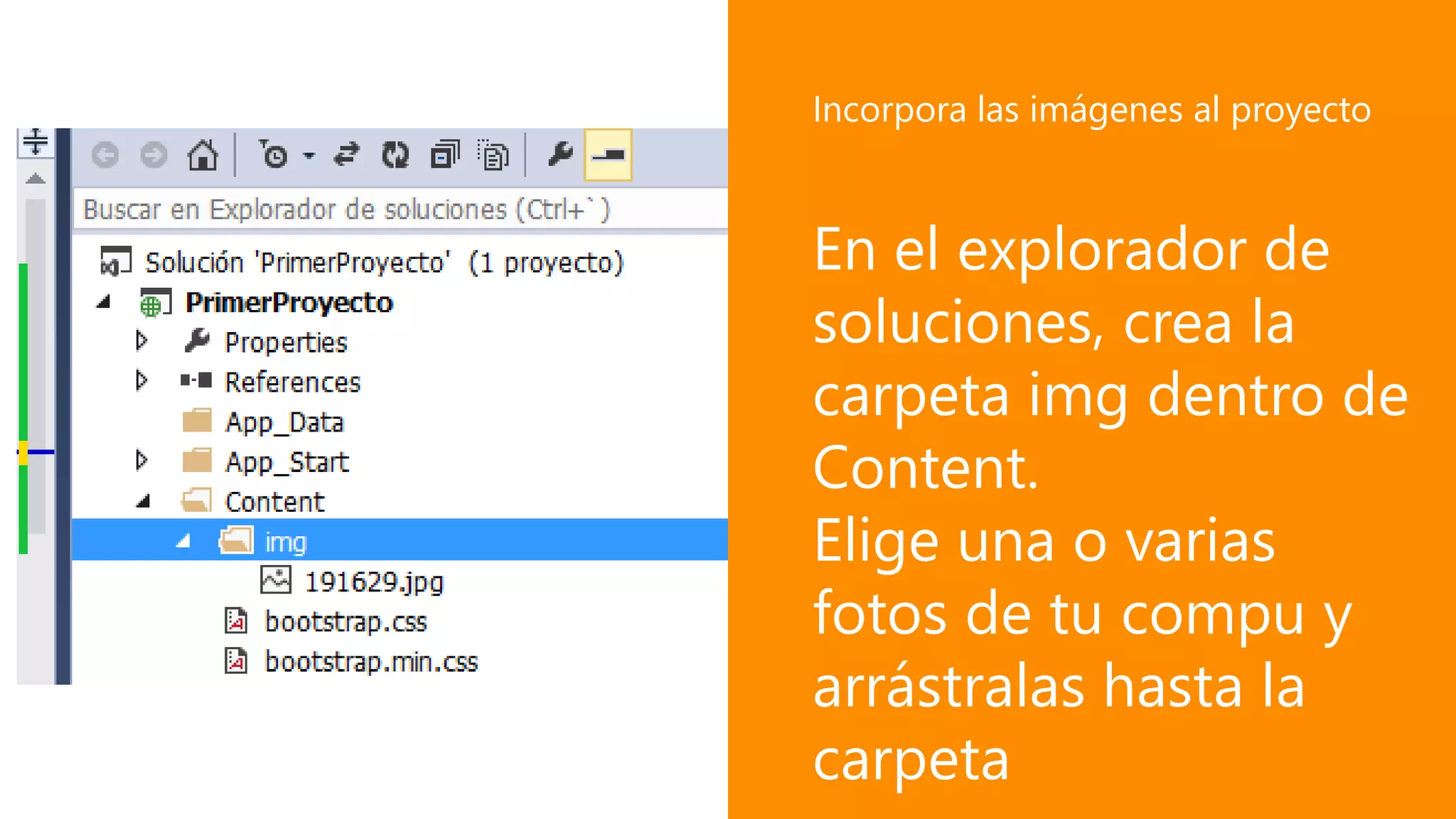Click the web project globe icon
This screenshot has height=819, width=1456.
(155, 303)
